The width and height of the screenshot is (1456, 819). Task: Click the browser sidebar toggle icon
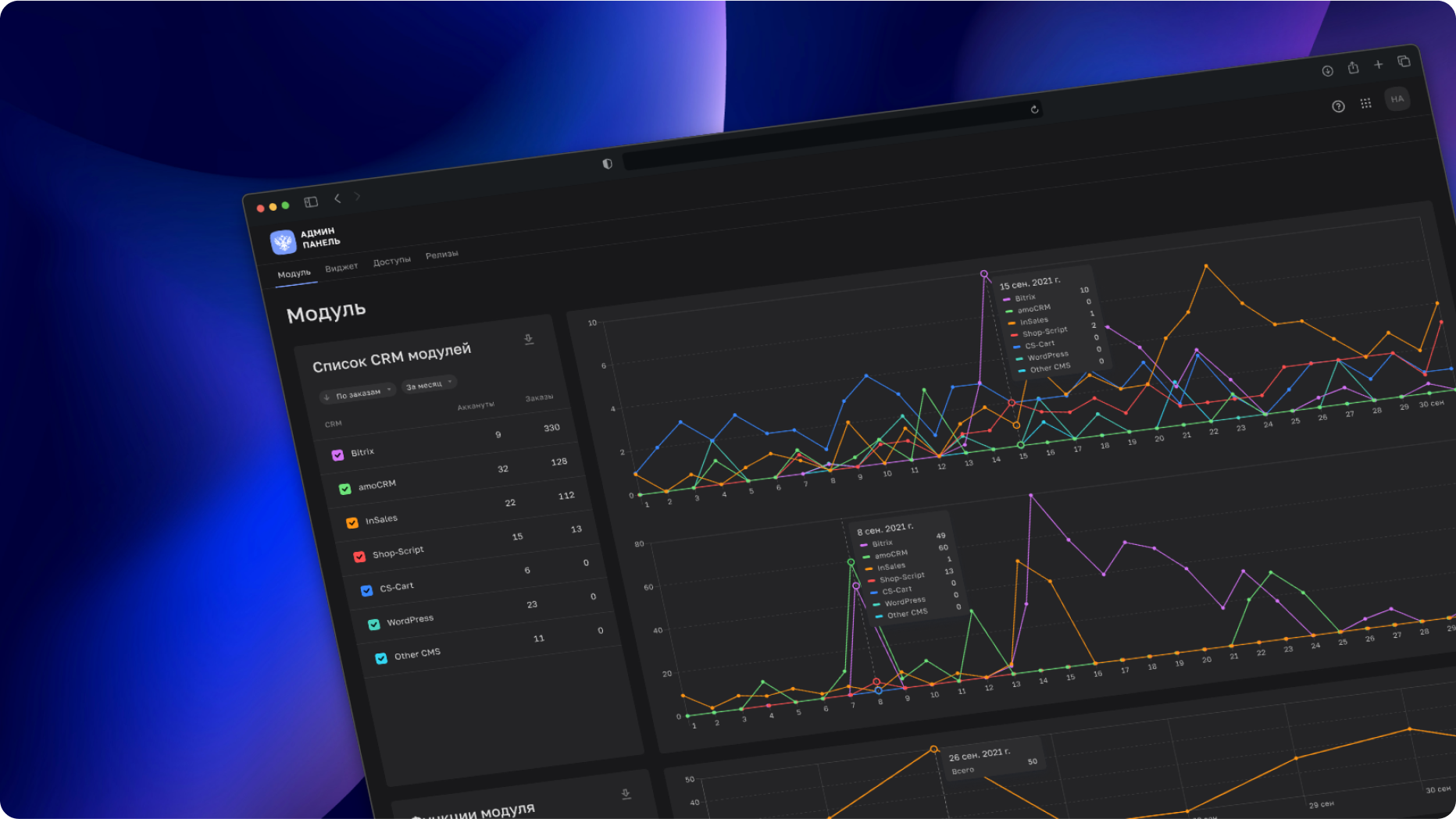point(311,202)
